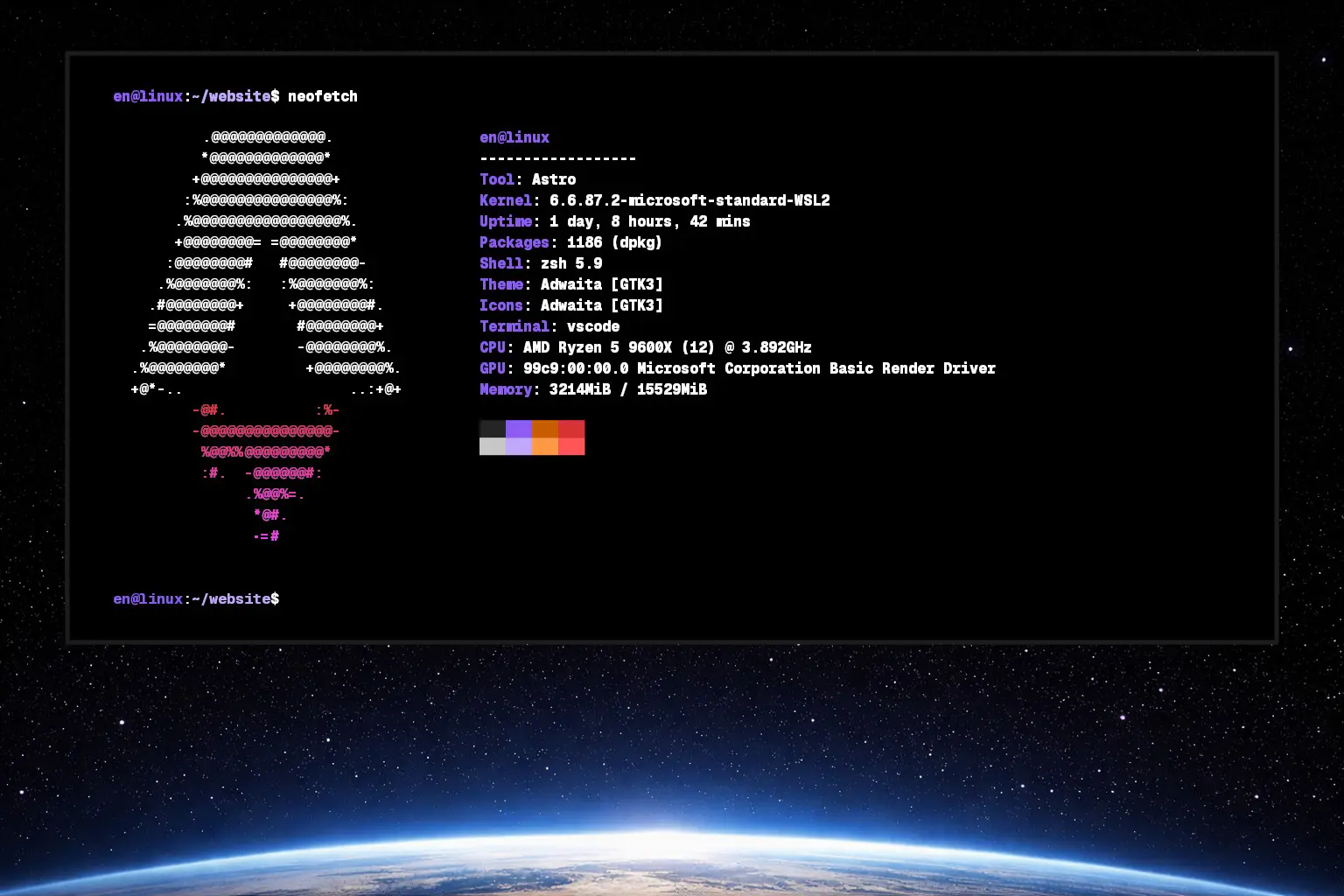The image size is (1344, 896).
Task: Click the "~/website" path before the neofetch command
Action: pos(231,96)
